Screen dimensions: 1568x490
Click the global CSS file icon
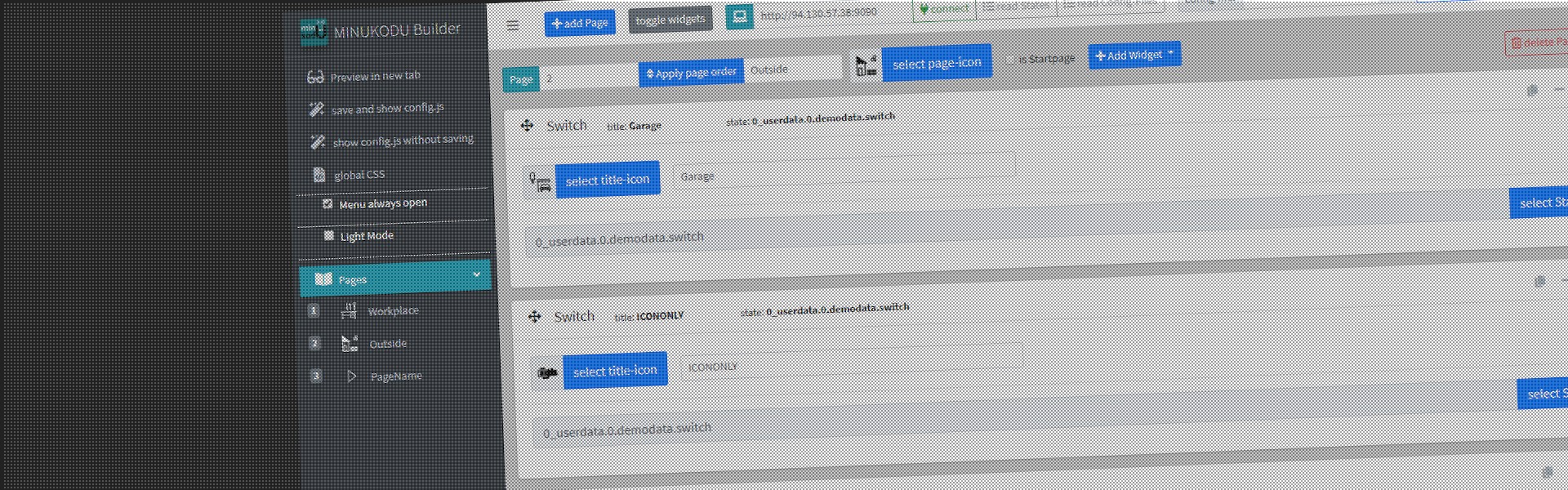318,175
